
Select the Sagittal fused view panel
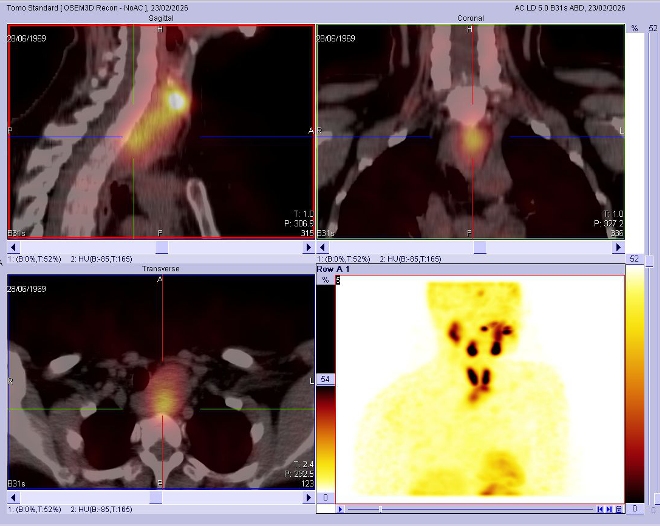pyautogui.click(x=161, y=131)
